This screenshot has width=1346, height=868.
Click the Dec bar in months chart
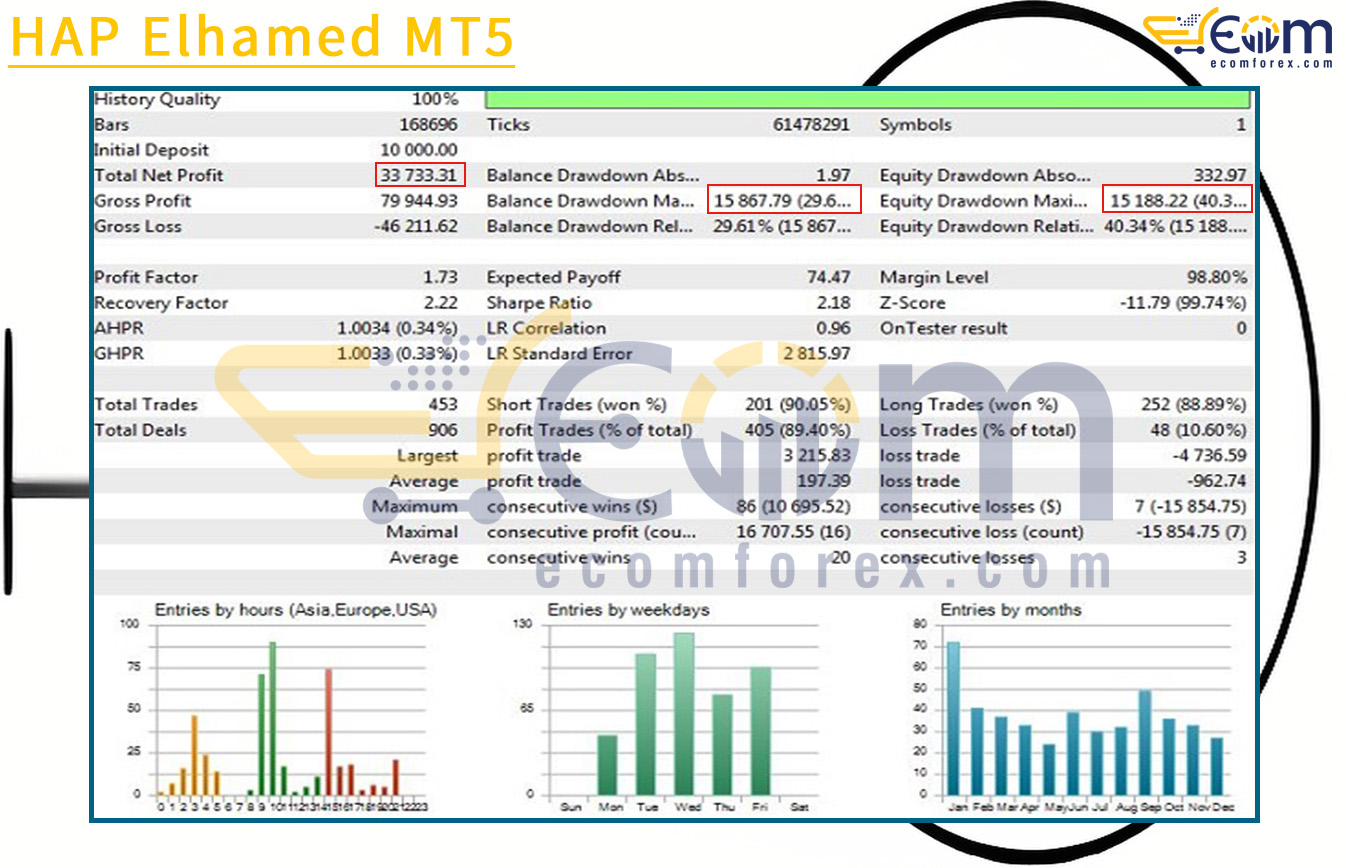1217,766
